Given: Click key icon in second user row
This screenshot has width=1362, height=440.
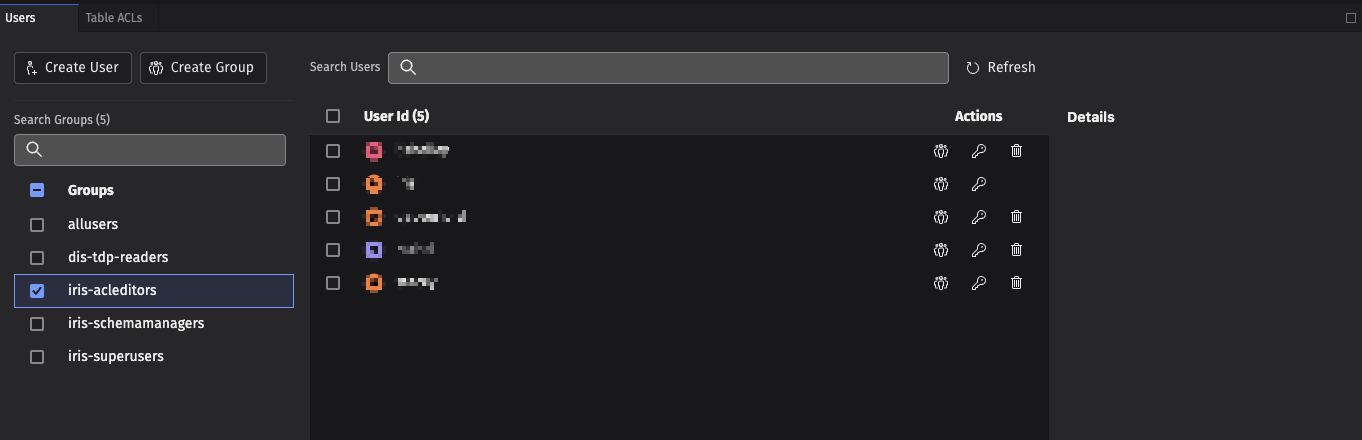Looking at the screenshot, I should (978, 184).
